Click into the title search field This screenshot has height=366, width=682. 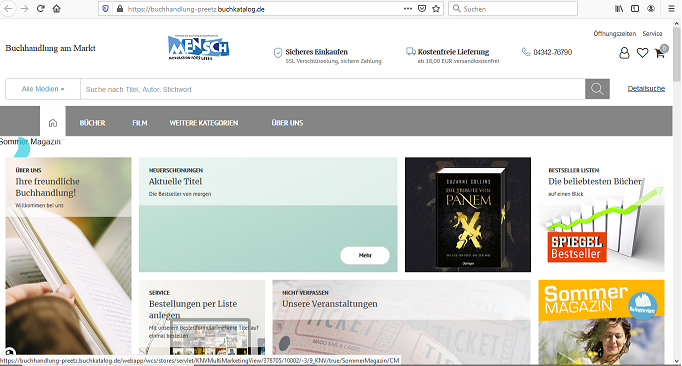point(333,89)
